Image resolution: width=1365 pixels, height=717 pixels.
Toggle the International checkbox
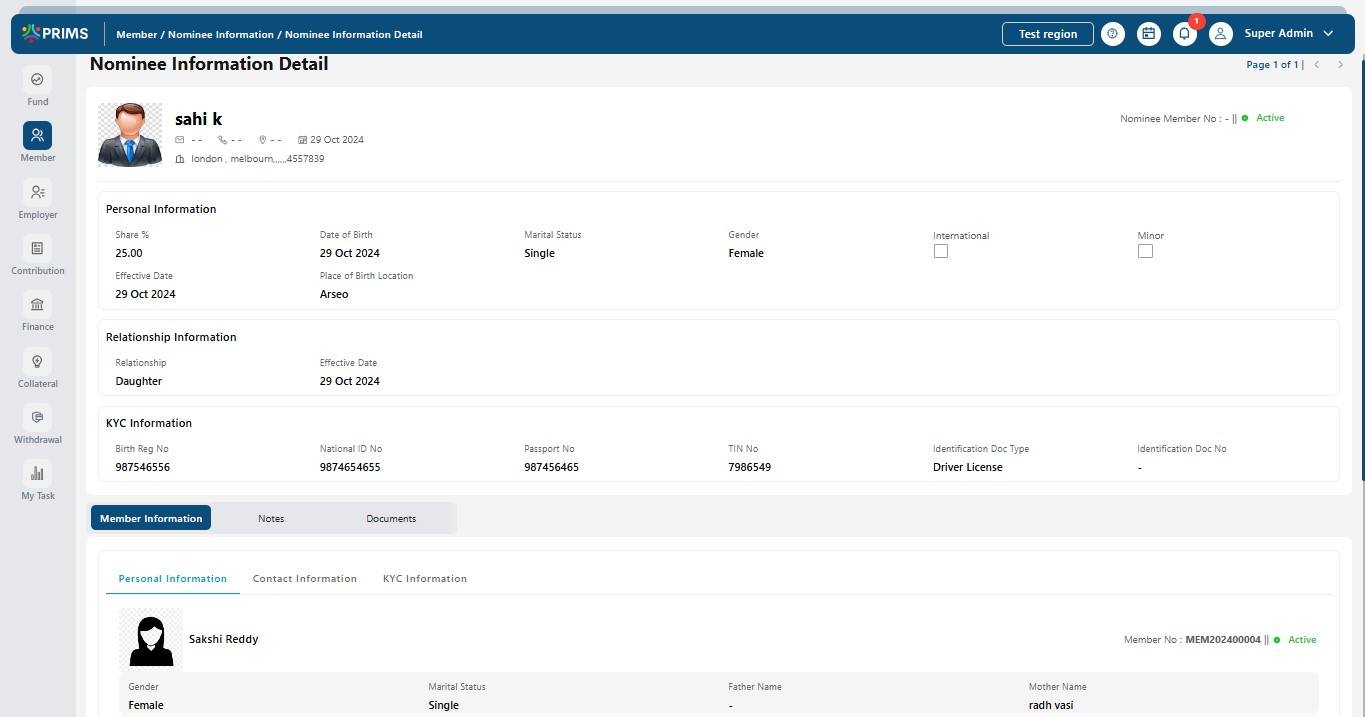pyautogui.click(x=940, y=252)
